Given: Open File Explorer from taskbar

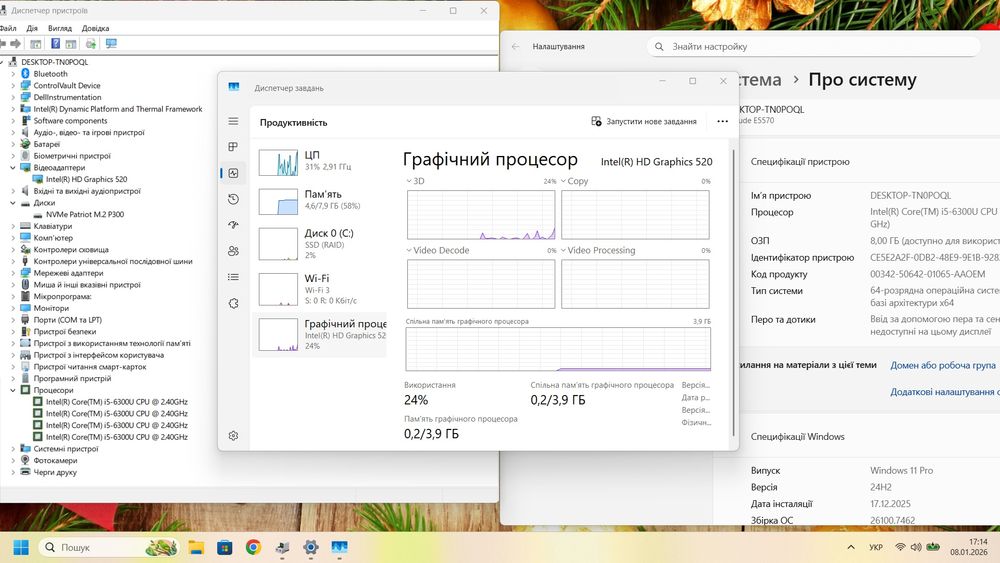Looking at the screenshot, I should pos(196,547).
